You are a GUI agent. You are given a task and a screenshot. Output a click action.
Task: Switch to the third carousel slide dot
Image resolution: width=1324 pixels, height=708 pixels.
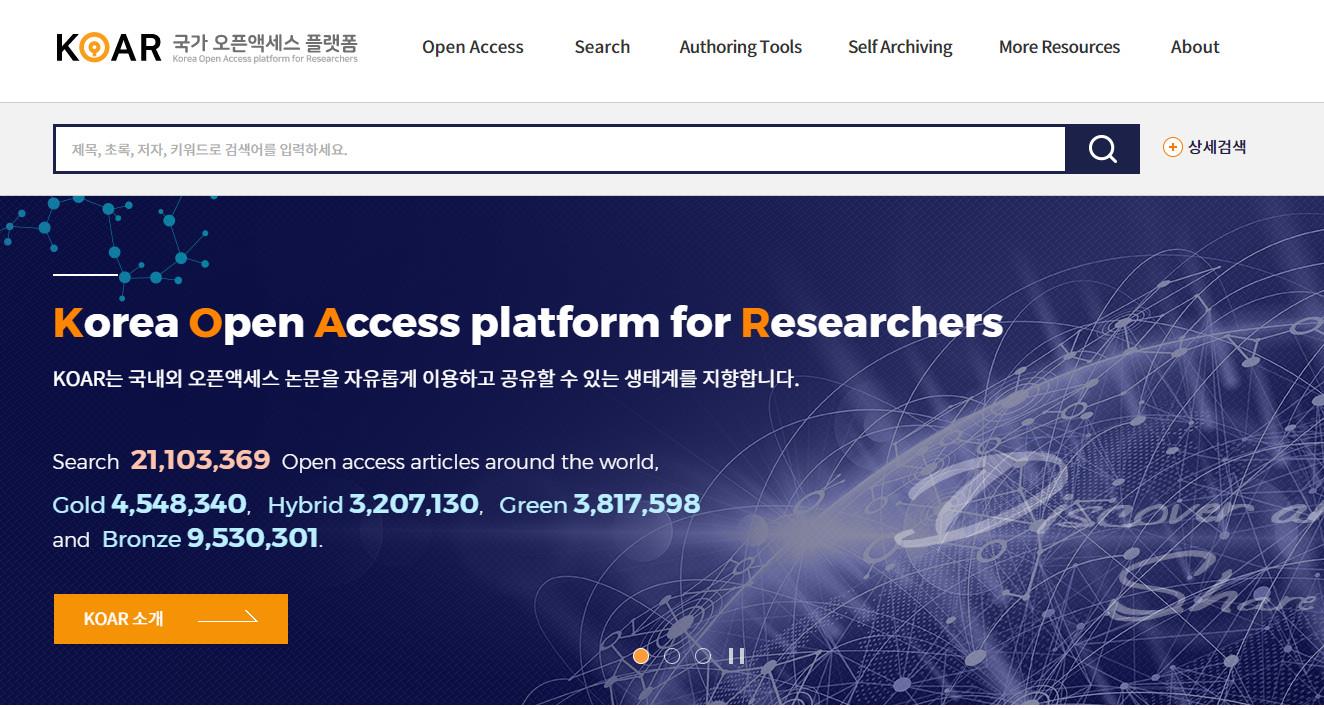tap(703, 656)
